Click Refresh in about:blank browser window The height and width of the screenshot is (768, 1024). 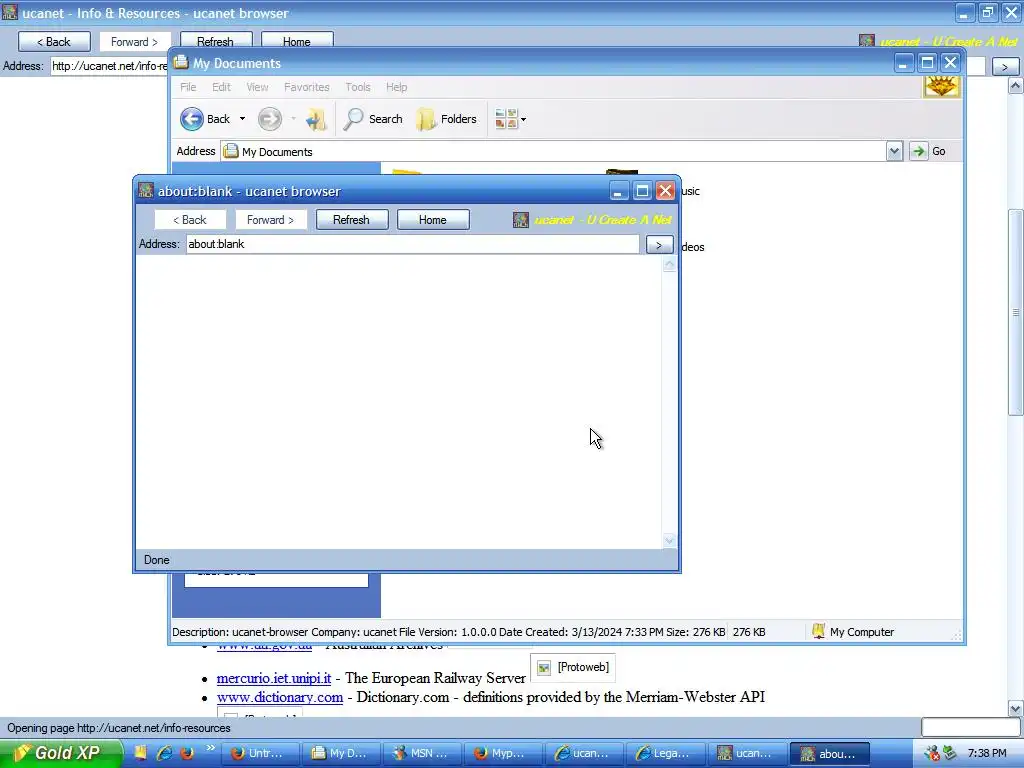pyautogui.click(x=351, y=220)
